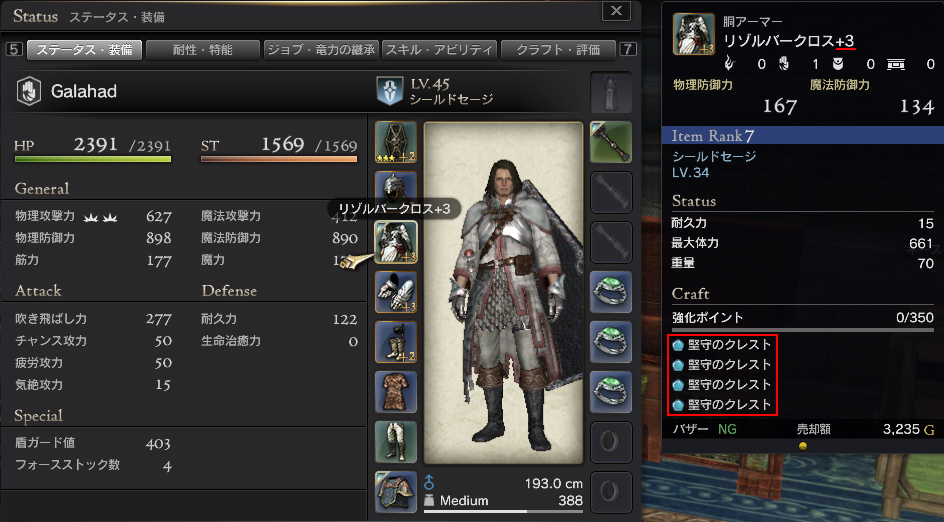Click the 強化ポイント progress bar

803,330
